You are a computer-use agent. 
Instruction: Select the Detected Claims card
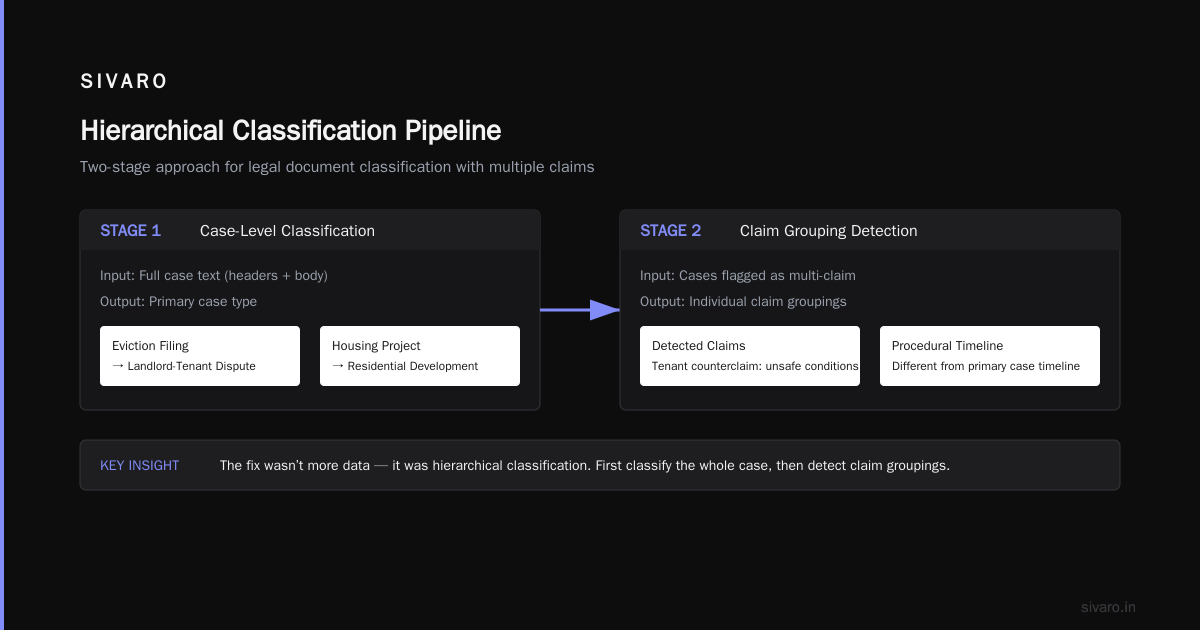click(750, 356)
